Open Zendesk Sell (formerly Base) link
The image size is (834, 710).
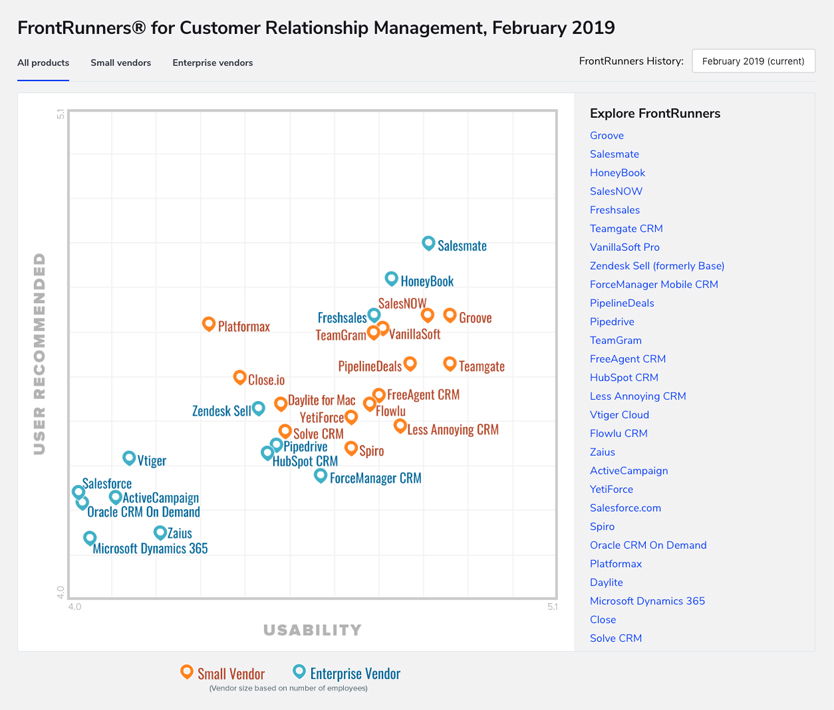(657, 266)
